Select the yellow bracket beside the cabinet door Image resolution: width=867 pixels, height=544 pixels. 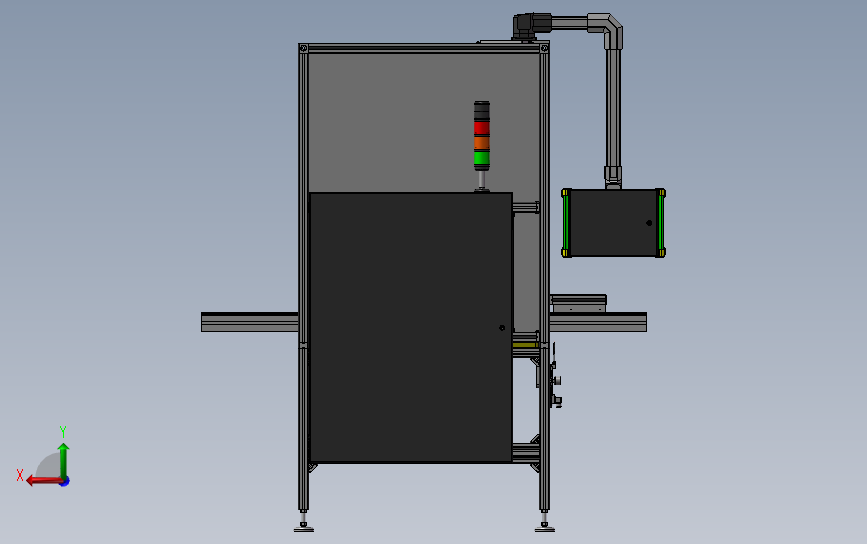pyautogui.click(x=525, y=345)
